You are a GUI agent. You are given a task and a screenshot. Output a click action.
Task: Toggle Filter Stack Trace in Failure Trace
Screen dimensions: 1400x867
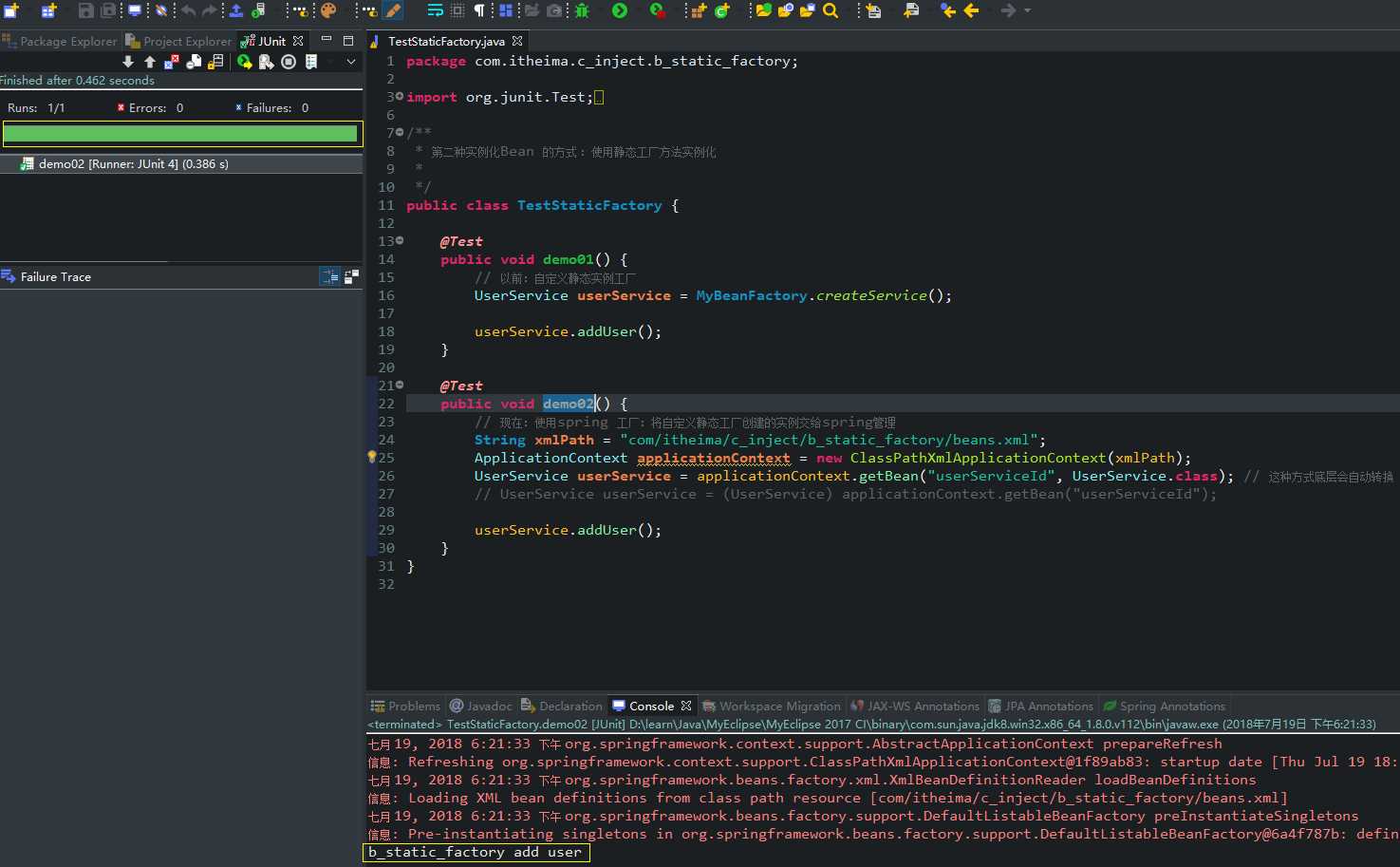coord(330,276)
